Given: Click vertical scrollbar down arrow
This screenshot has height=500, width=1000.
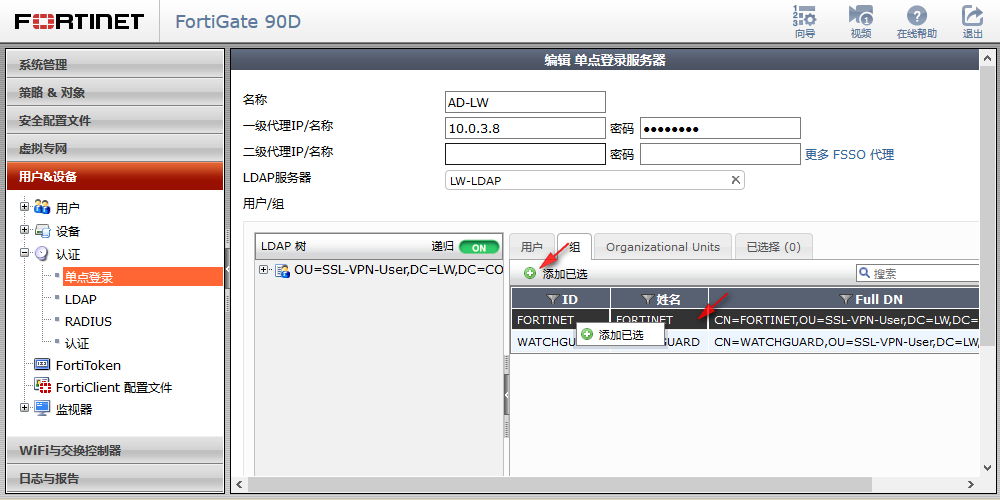Looking at the screenshot, I should 989,467.
